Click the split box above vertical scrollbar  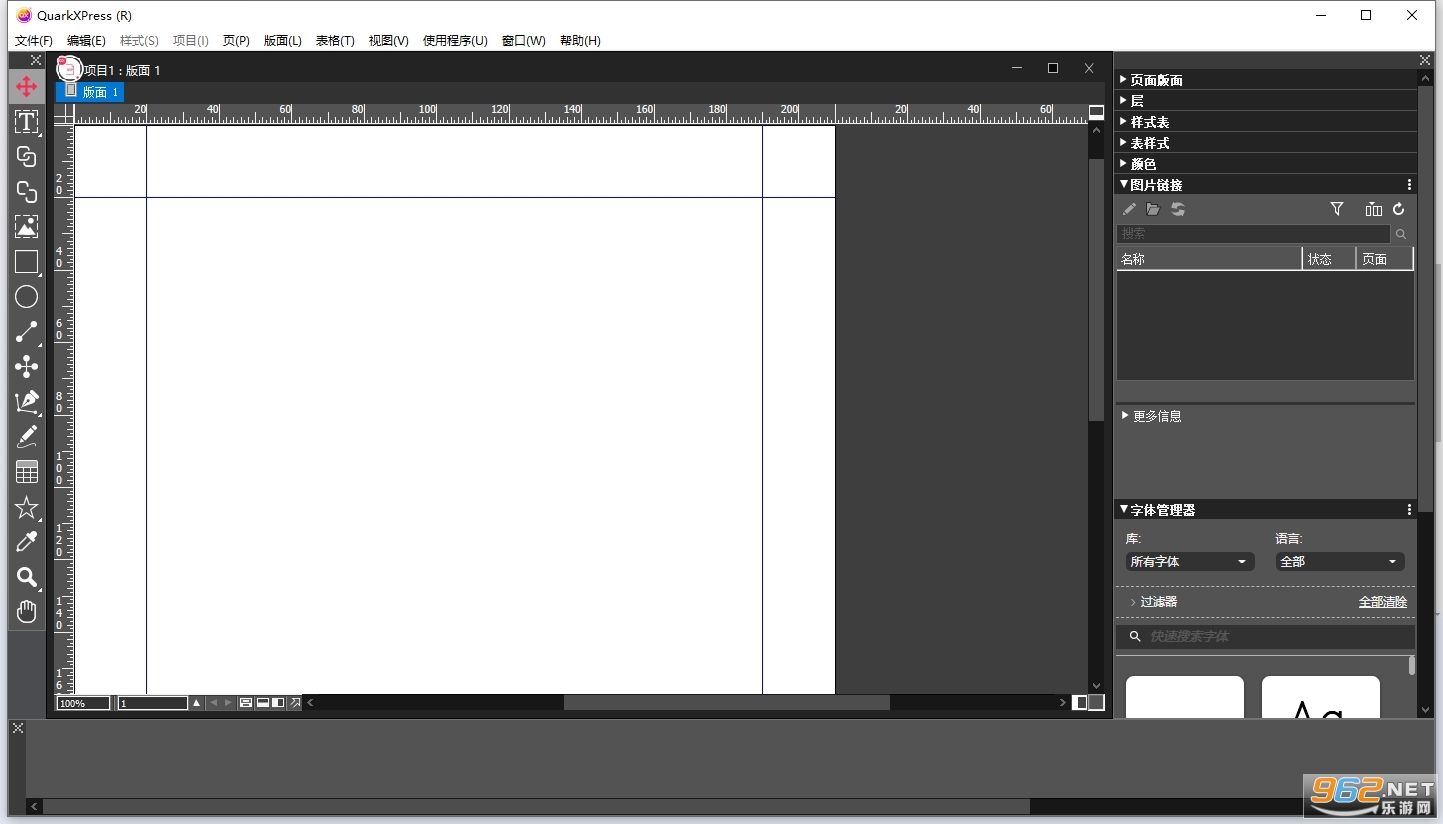pos(1096,112)
